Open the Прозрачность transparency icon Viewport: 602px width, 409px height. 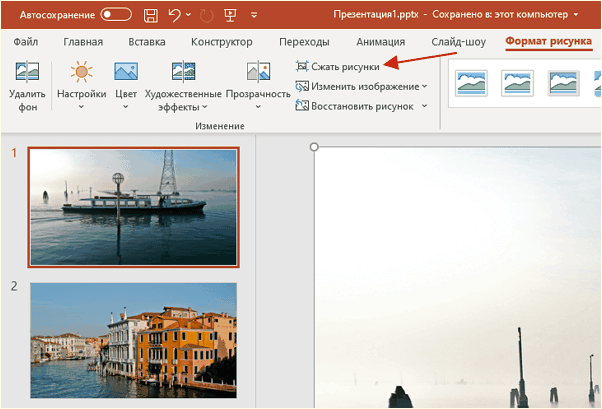258,71
